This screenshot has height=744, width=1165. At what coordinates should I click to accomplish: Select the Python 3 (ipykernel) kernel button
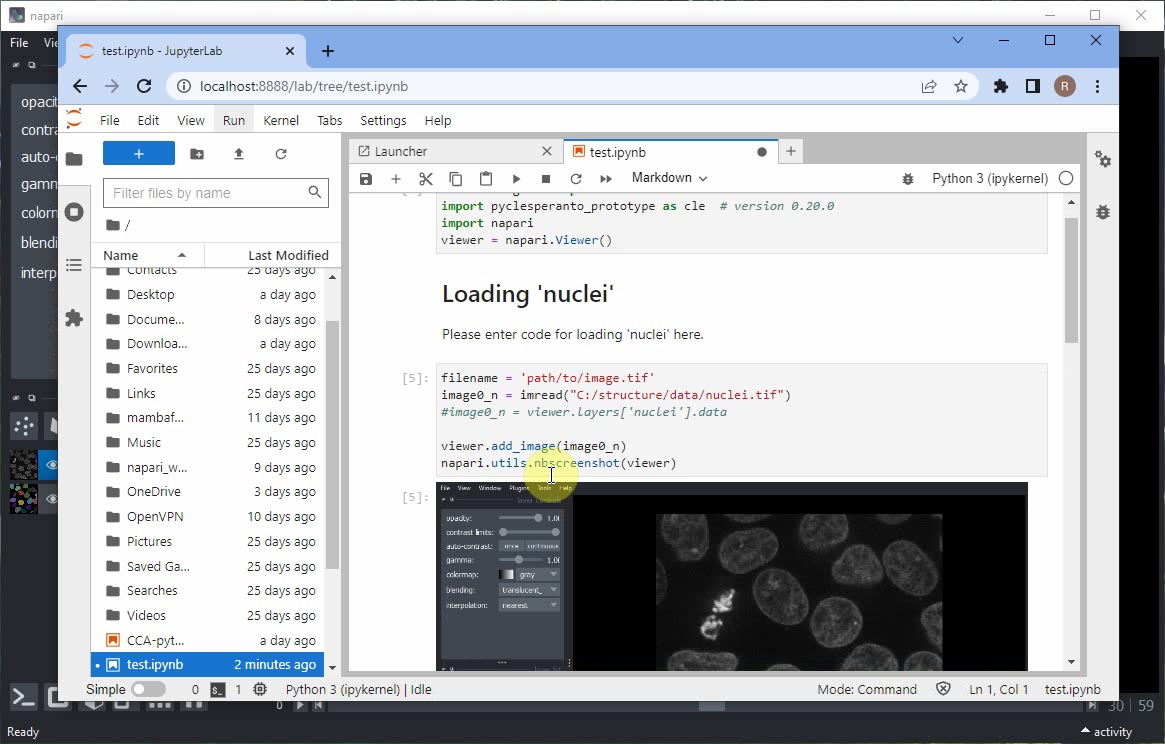click(989, 179)
